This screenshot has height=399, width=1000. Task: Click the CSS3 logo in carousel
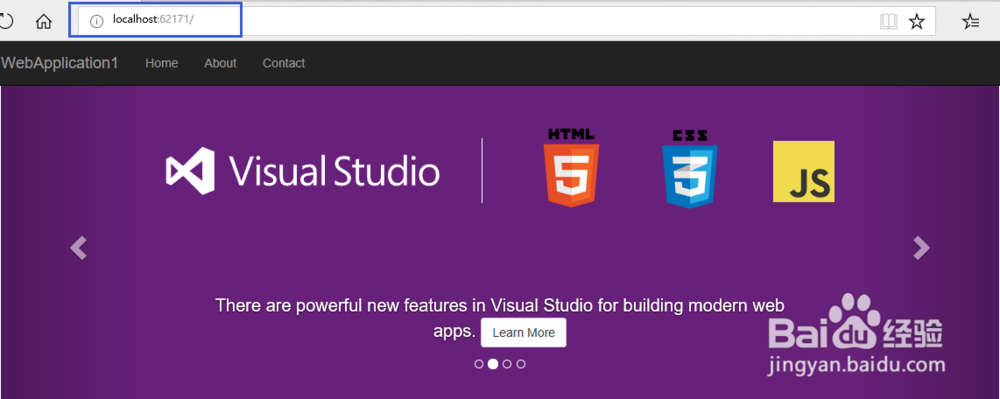click(689, 169)
